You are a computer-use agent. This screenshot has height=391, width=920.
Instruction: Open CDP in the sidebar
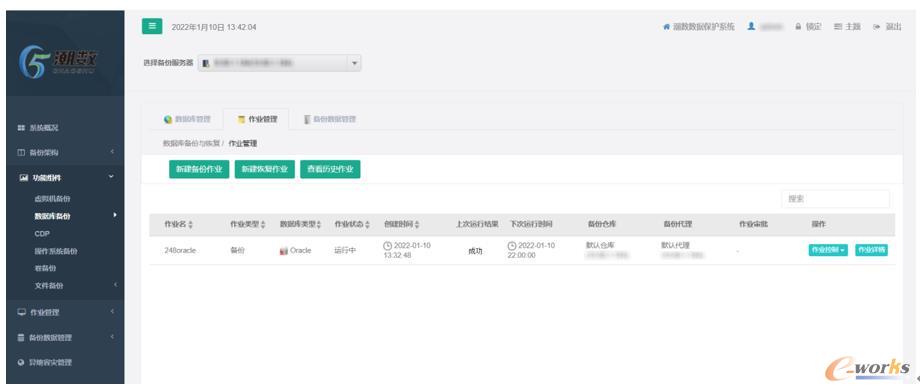coord(42,233)
